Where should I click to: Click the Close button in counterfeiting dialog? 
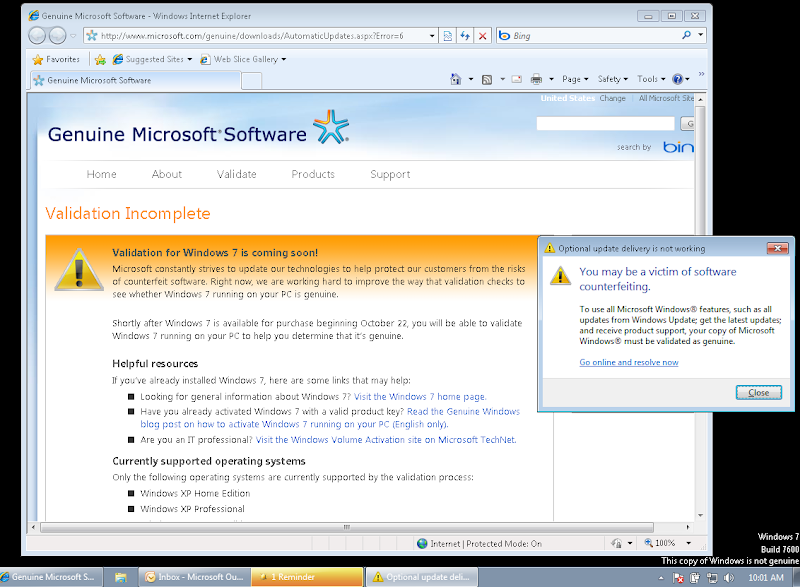pyautogui.click(x=759, y=392)
